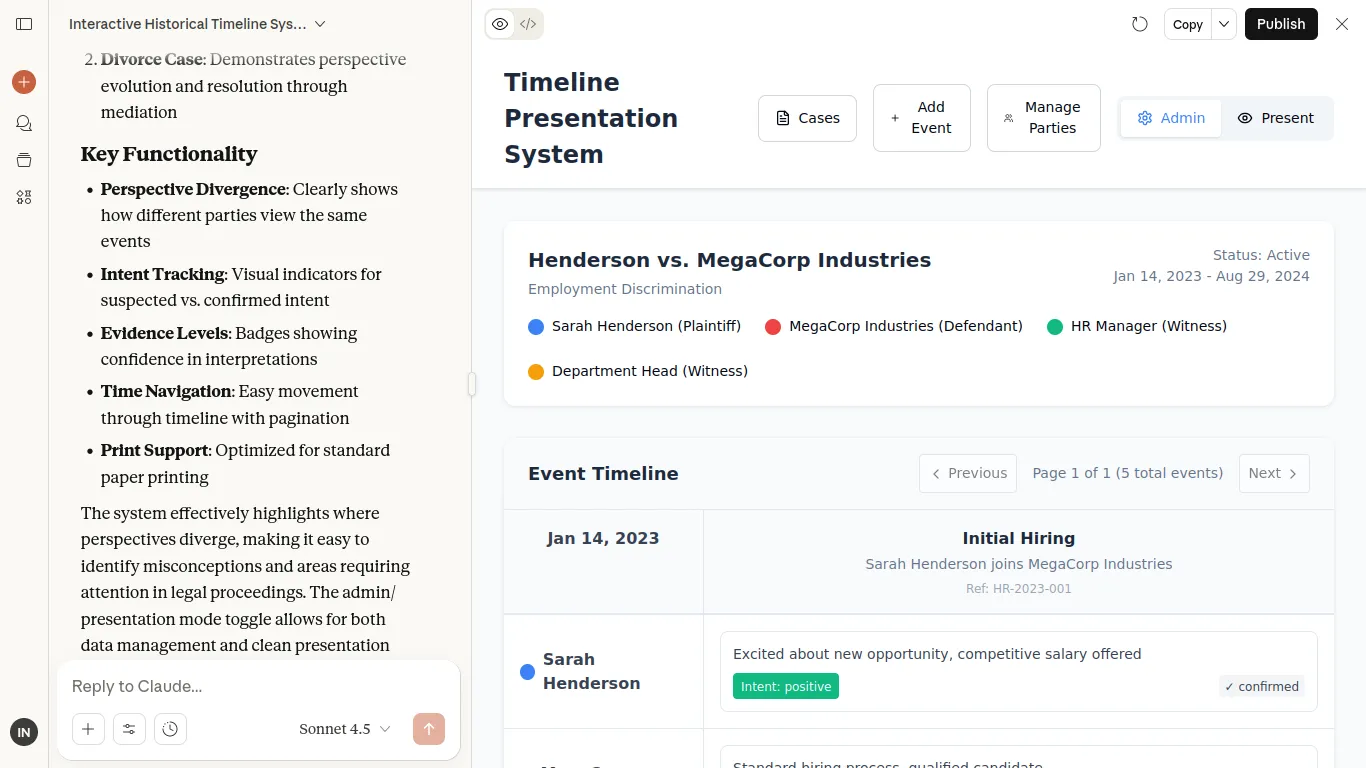1366x768 pixels.
Task: Switch to preview eye view
Action: tap(500, 24)
